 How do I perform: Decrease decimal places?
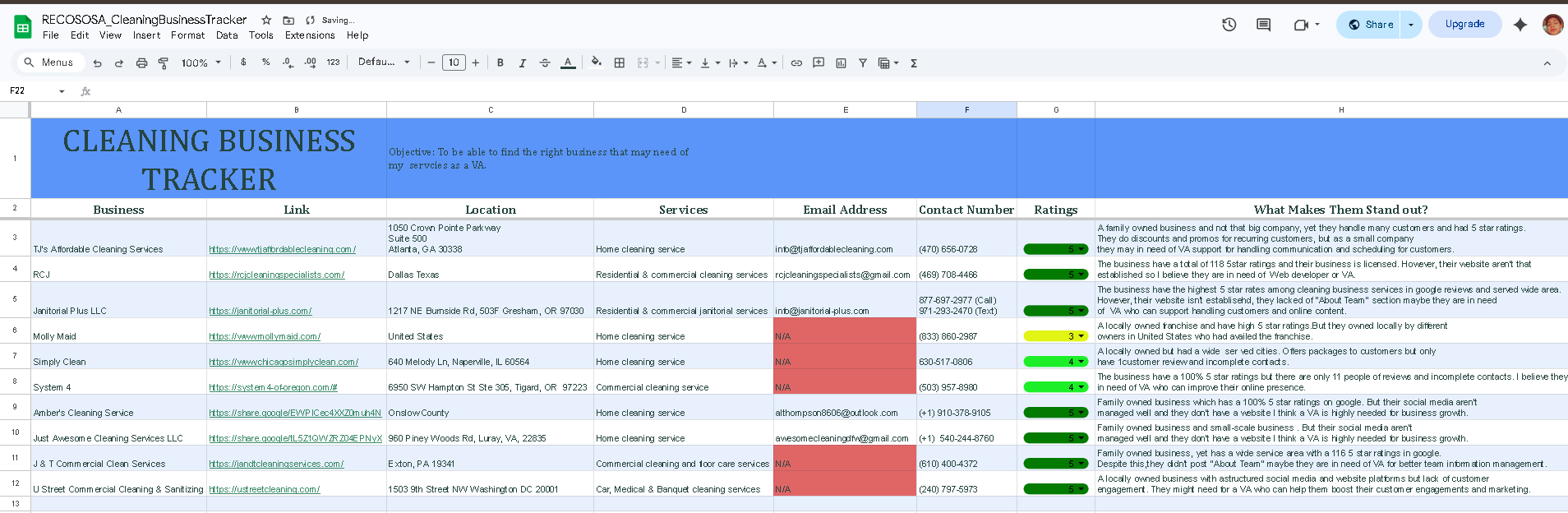click(x=288, y=62)
